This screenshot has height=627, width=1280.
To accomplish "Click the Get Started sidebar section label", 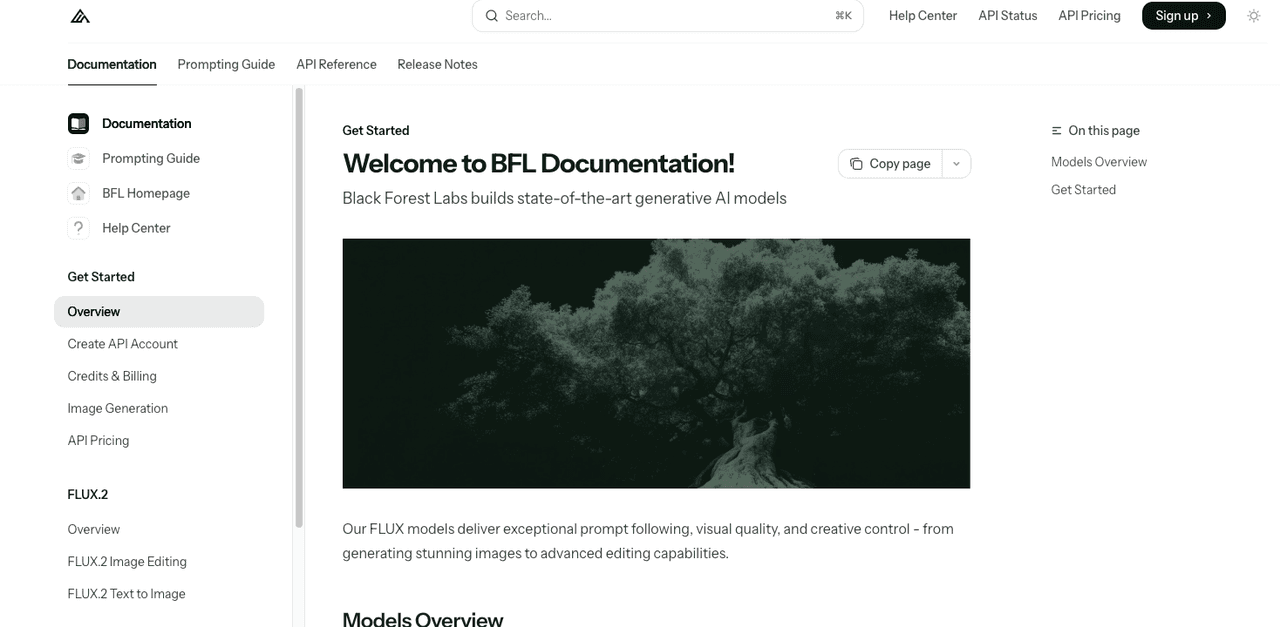I will point(101,277).
